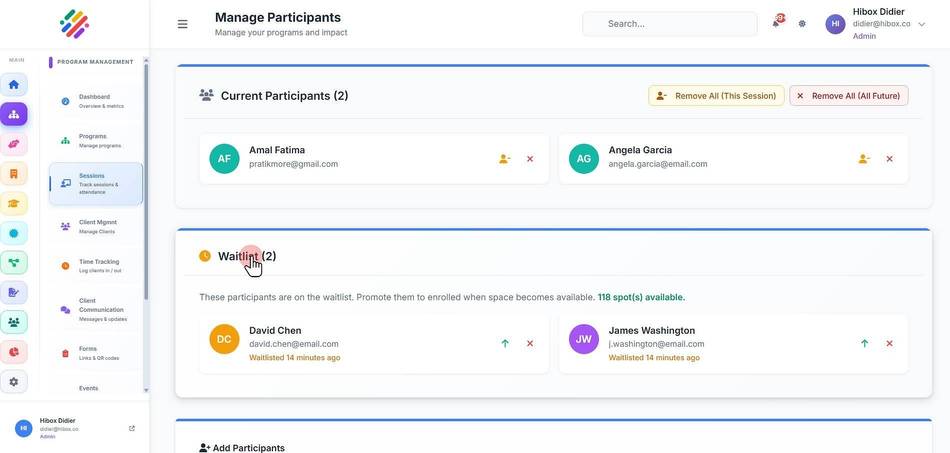Remove Amal Fatima from this session icon
950x453 pixels.
pos(505,159)
